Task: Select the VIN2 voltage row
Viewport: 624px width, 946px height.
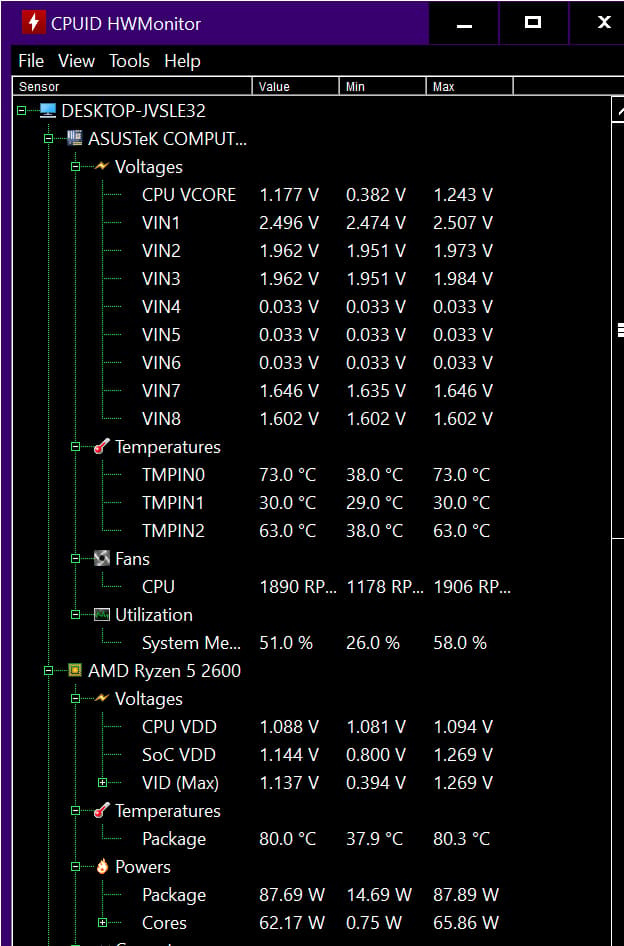Action: [x=317, y=250]
